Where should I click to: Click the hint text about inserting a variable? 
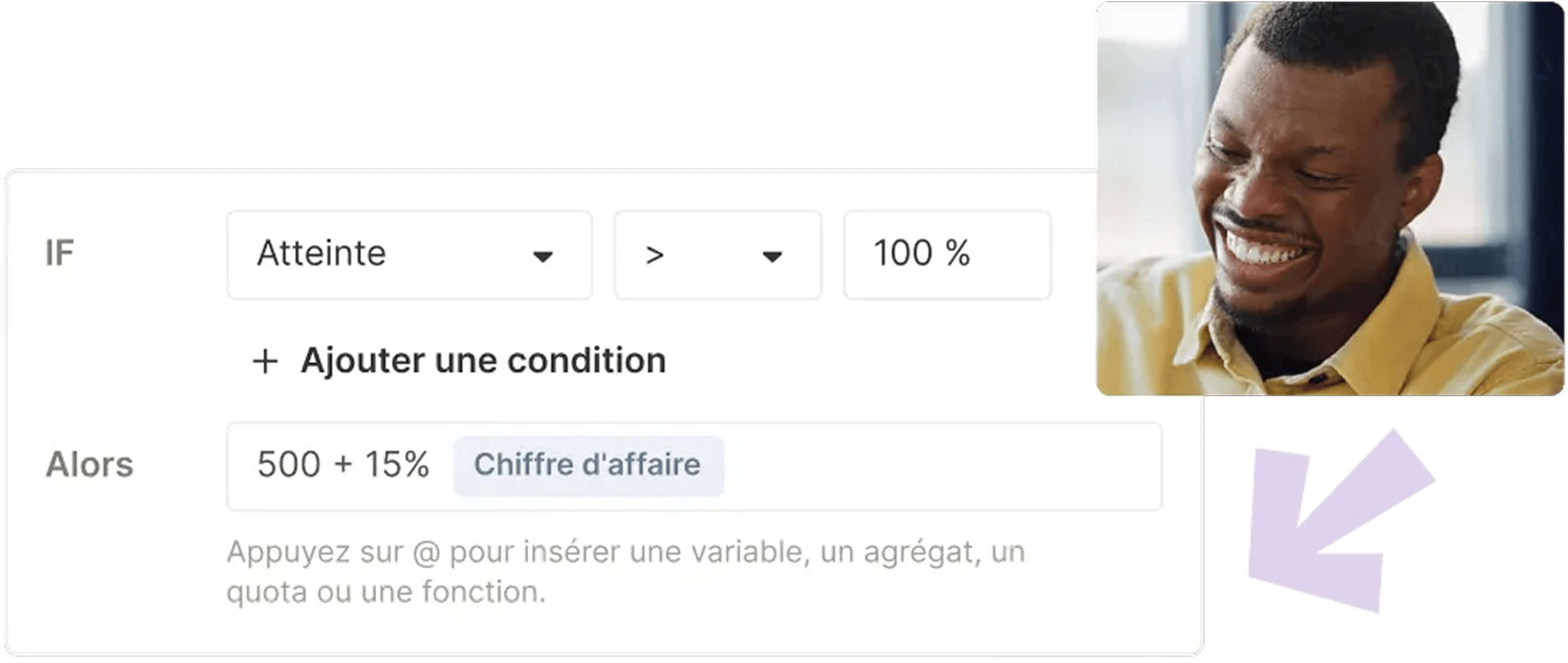pyautogui.click(x=626, y=572)
